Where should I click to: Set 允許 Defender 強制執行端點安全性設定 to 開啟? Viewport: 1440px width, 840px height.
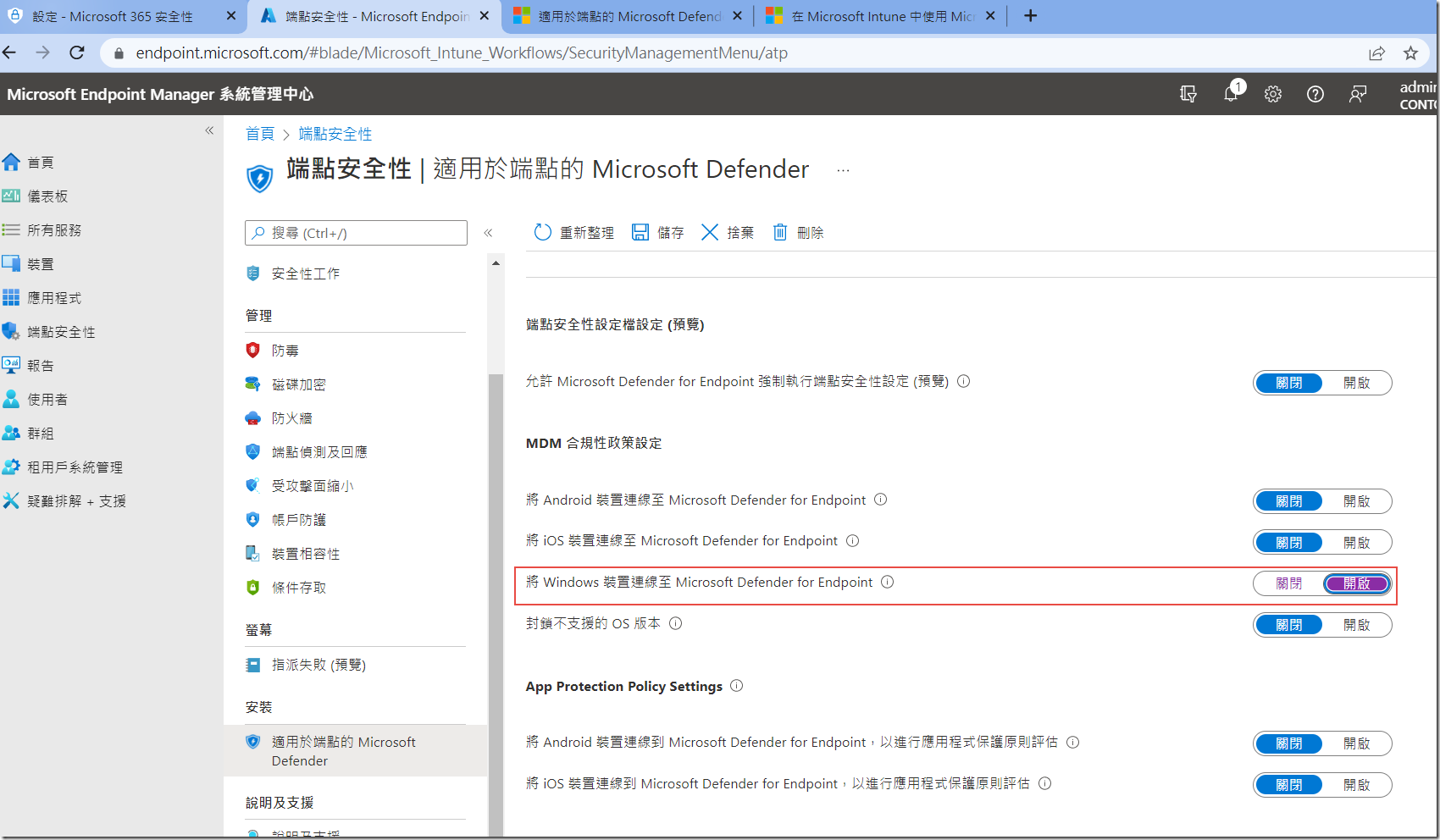point(1357,383)
